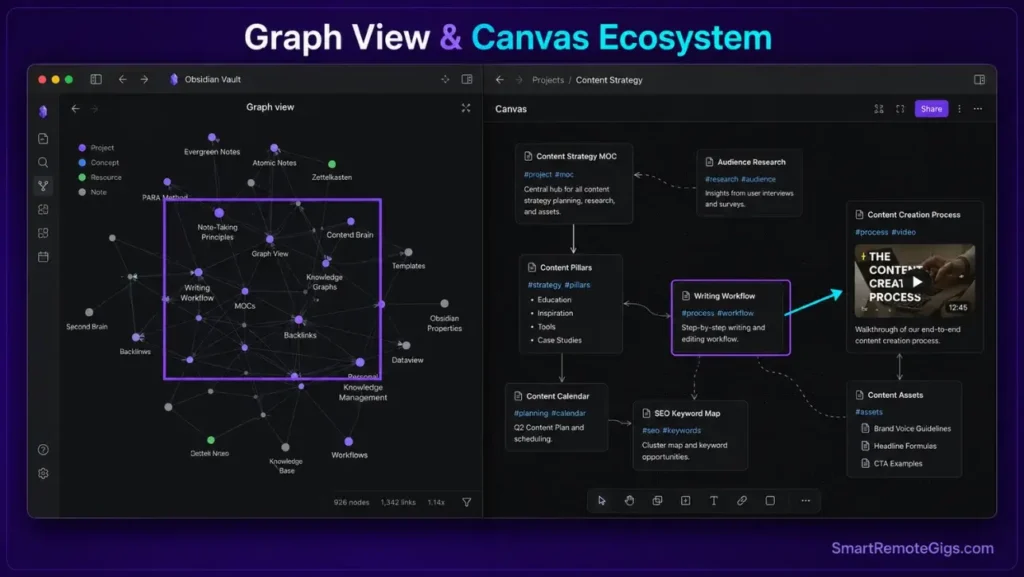Image resolution: width=1024 pixels, height=577 pixels.
Task: Open the help icon in left ribbon
Action: 43,450
